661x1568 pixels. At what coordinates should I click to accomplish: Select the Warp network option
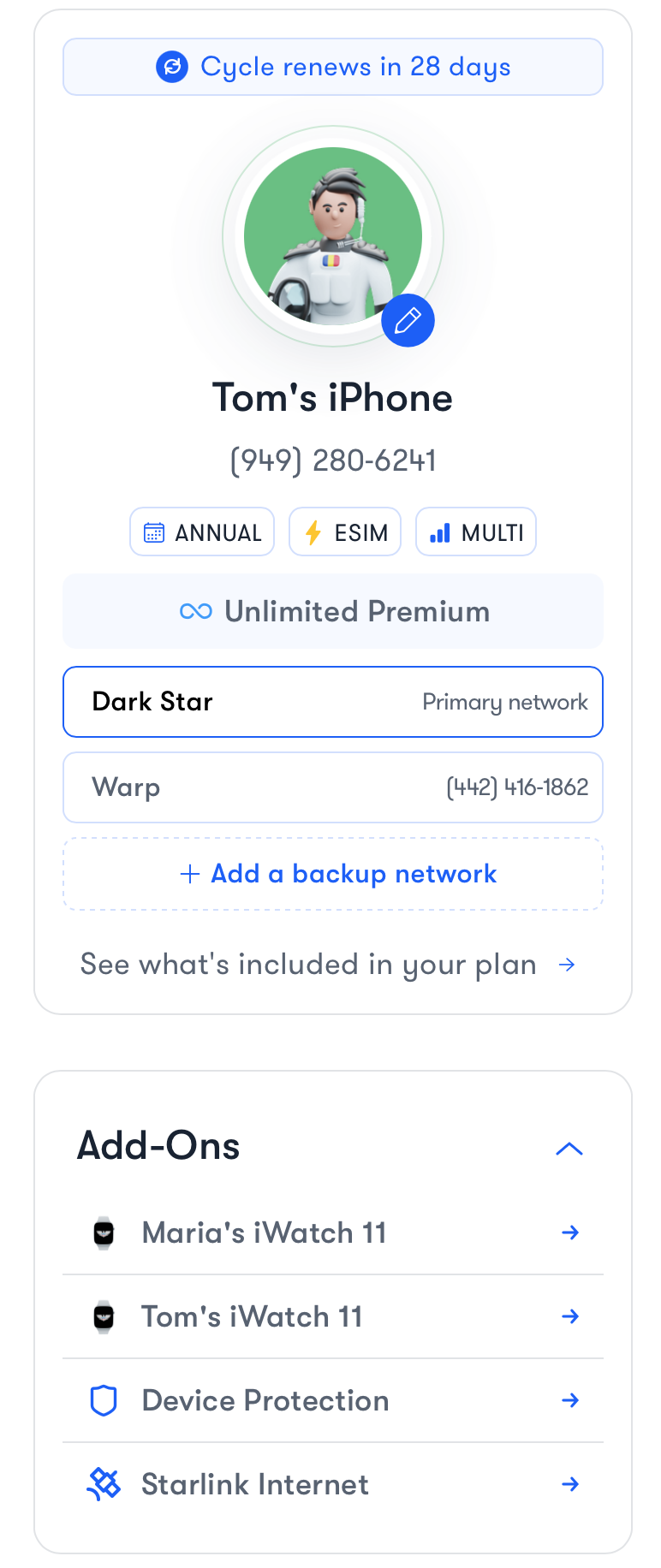pos(333,787)
